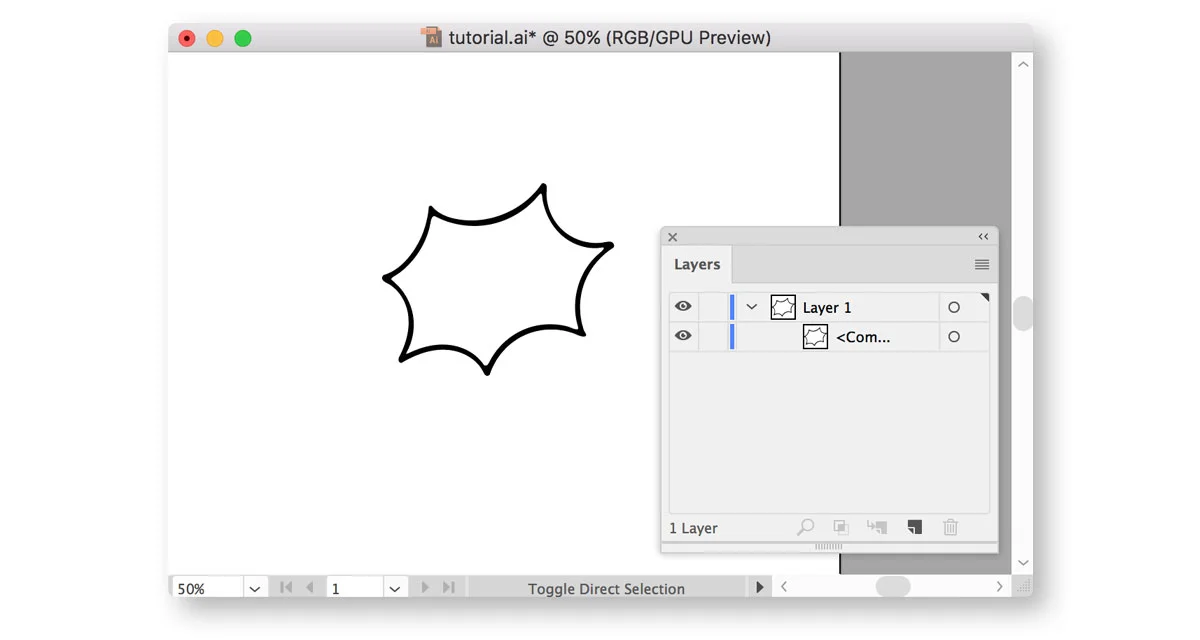Switch to the Layers tab
1200x640 pixels.
[x=697, y=264]
